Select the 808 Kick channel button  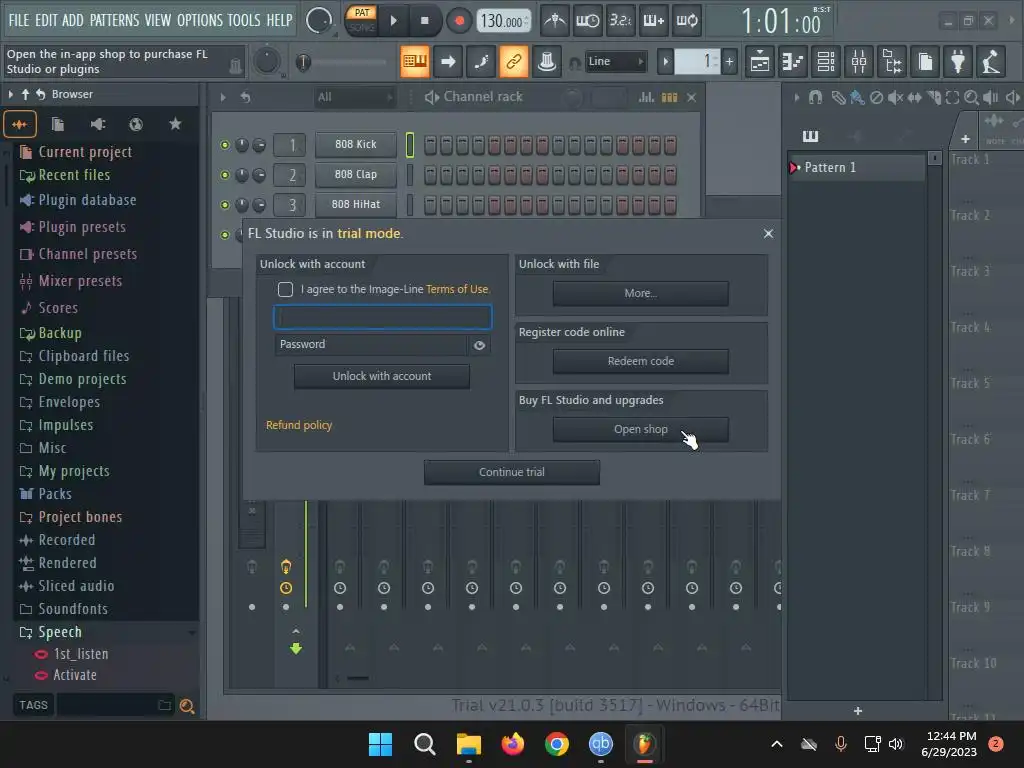pos(356,144)
